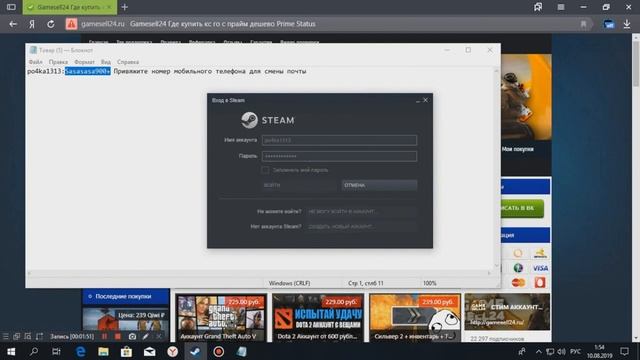Open the Yandex Browser main menu

click(561, 7)
